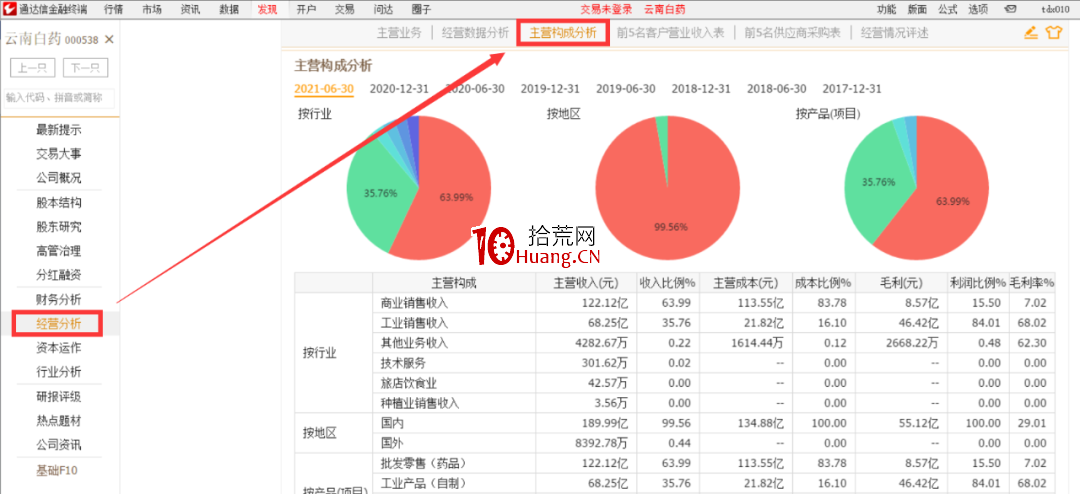Select the 2017-12-31 report period

[851, 89]
